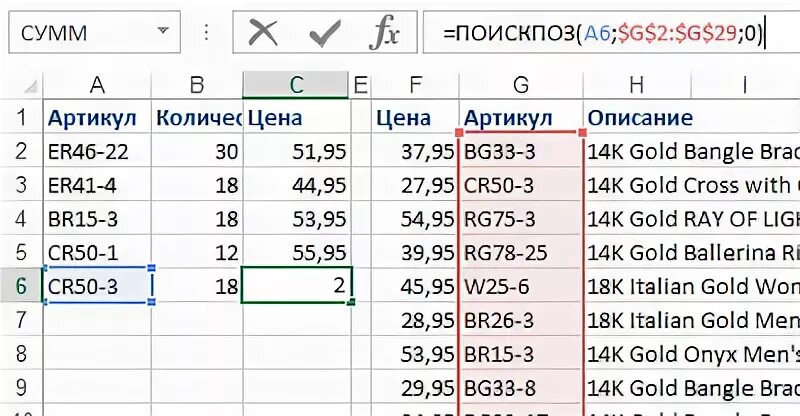Click the Артикул header in column G
The height and width of the screenshot is (416, 800).
pos(521,117)
